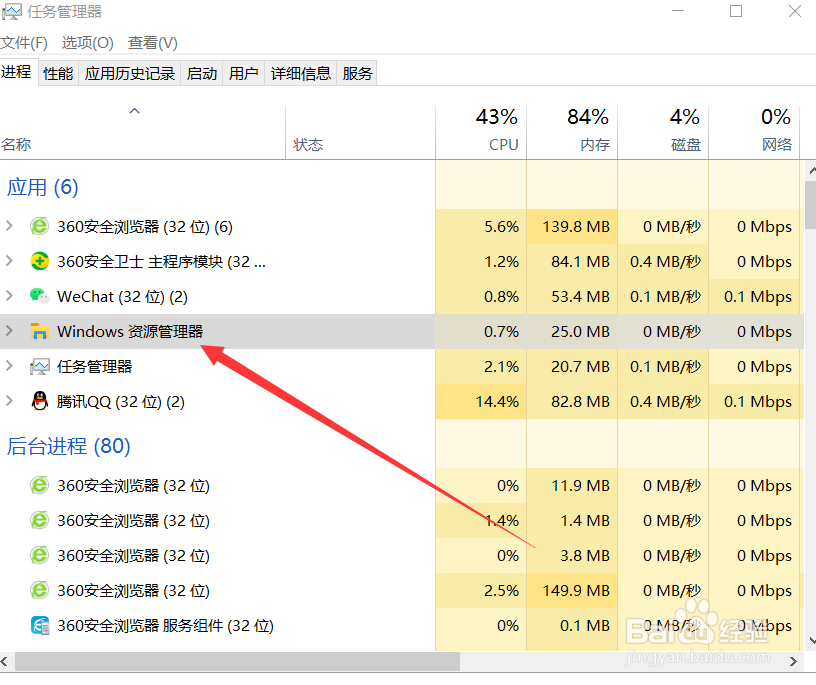The width and height of the screenshot is (816, 685).
Task: Sort by the 84% 内存 column header
Action: tap(572, 132)
